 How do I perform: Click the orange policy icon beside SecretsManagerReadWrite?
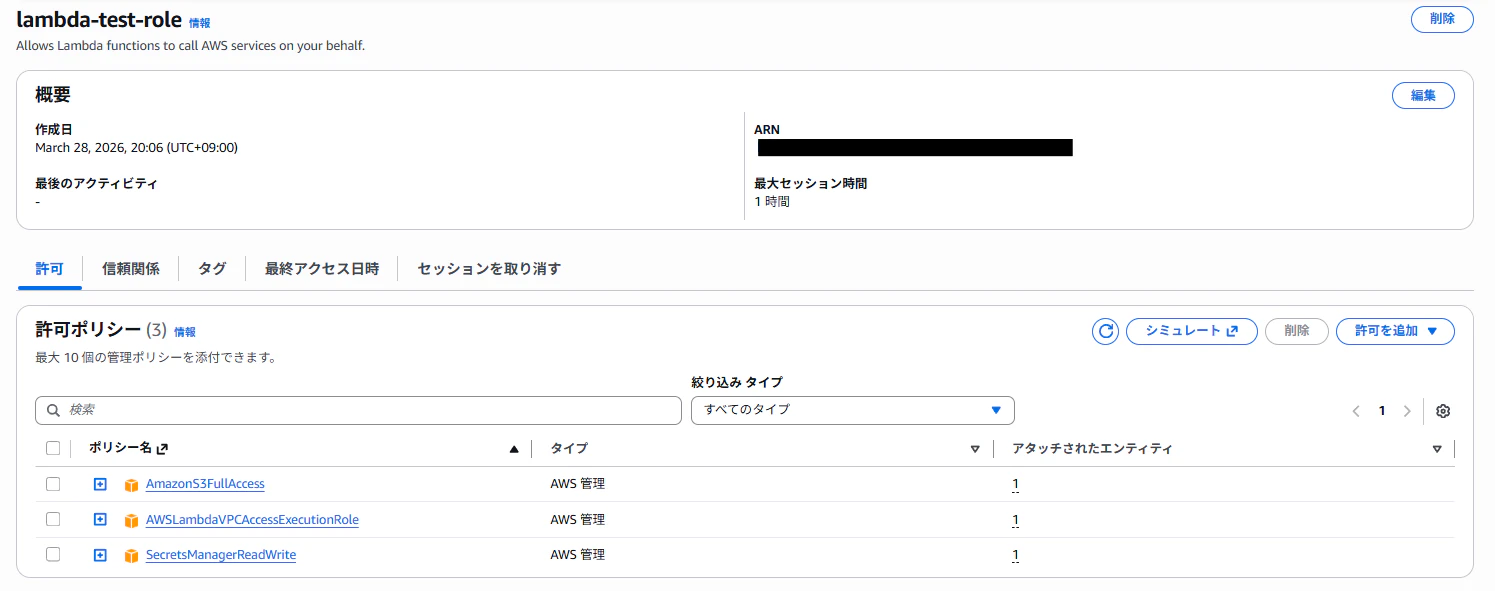131,555
